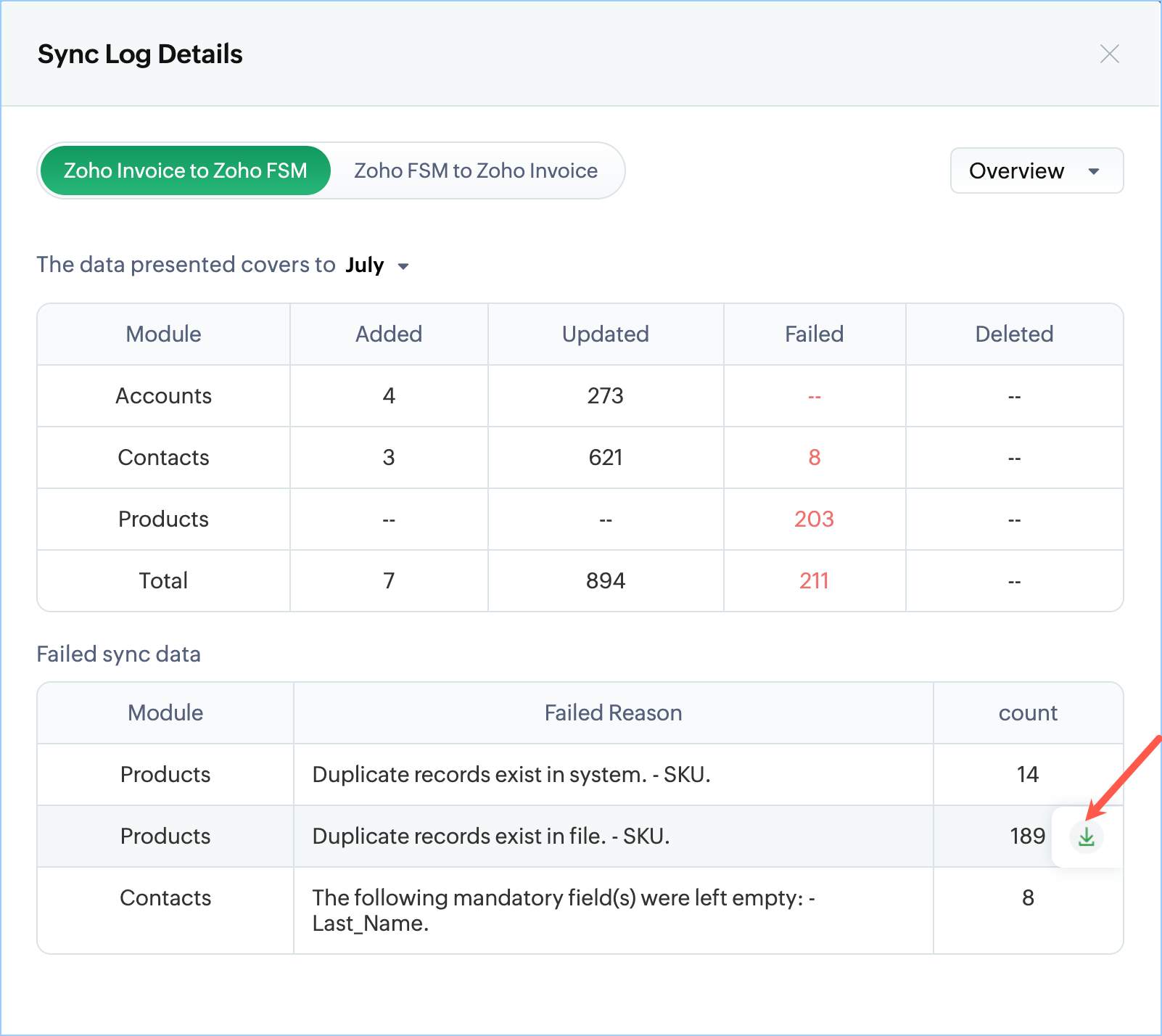The height and width of the screenshot is (1036, 1162).
Task: Click the Failed column header
Action: [x=814, y=334]
